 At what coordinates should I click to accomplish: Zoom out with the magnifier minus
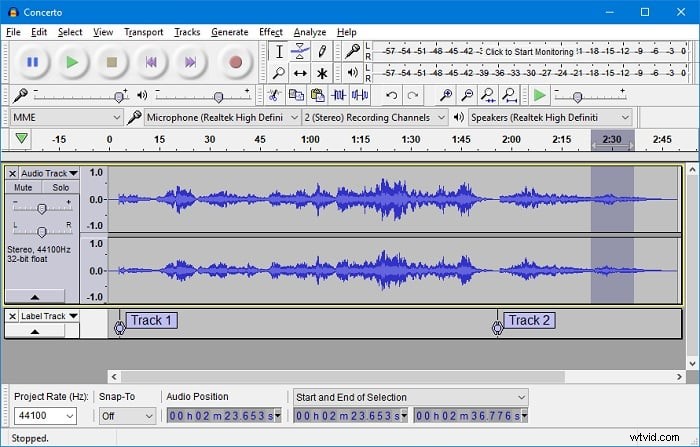467,95
